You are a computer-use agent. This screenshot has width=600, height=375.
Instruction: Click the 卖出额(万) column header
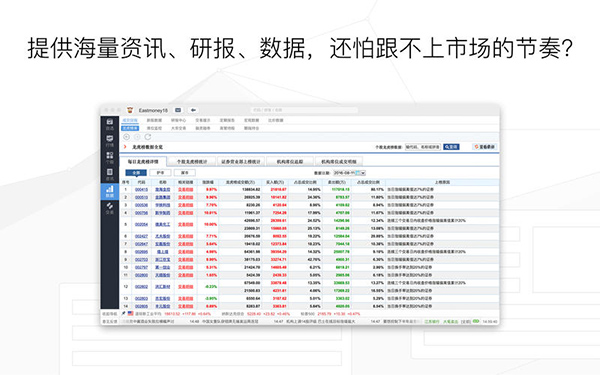coord(337,182)
